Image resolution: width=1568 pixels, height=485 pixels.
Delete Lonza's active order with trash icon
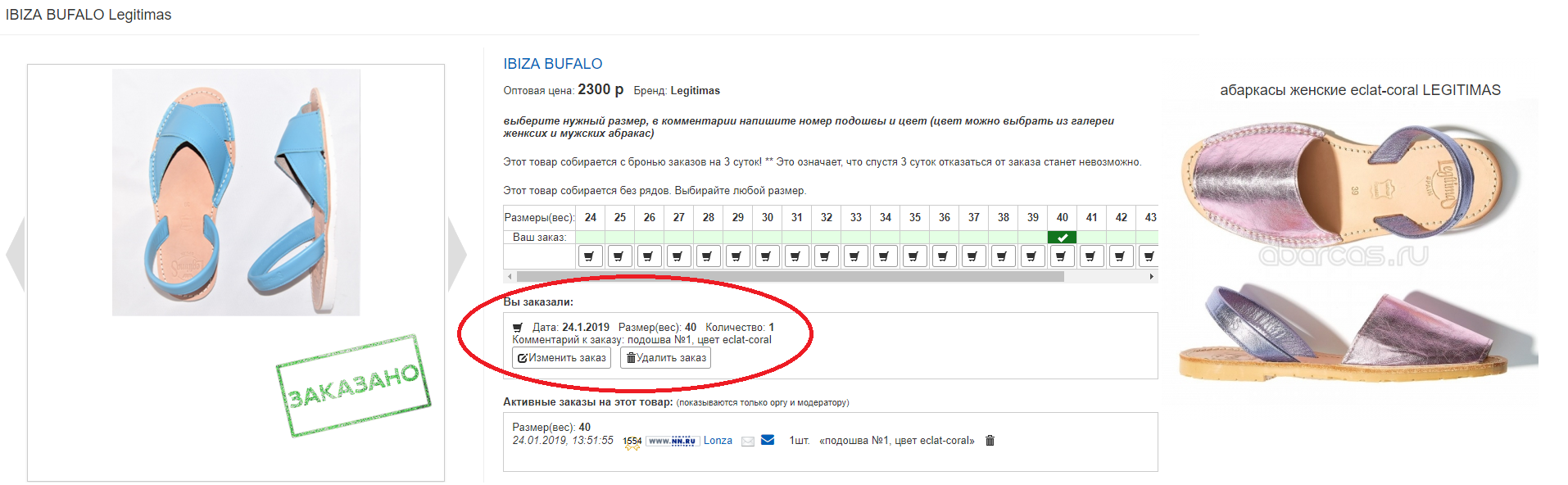(x=990, y=441)
